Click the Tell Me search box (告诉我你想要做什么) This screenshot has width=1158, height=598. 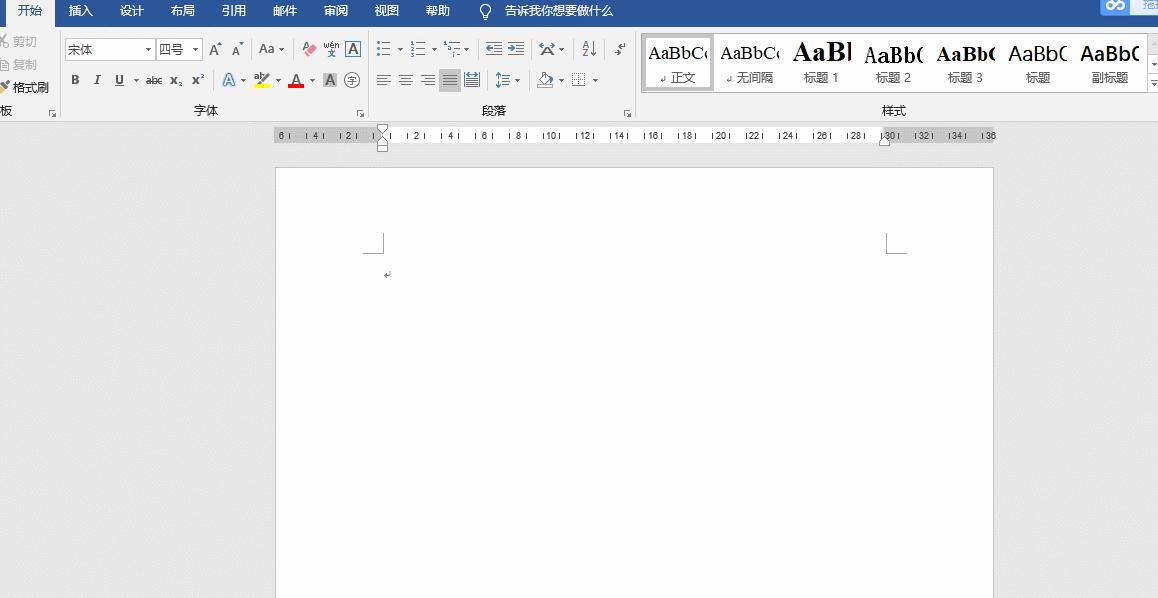(x=547, y=11)
